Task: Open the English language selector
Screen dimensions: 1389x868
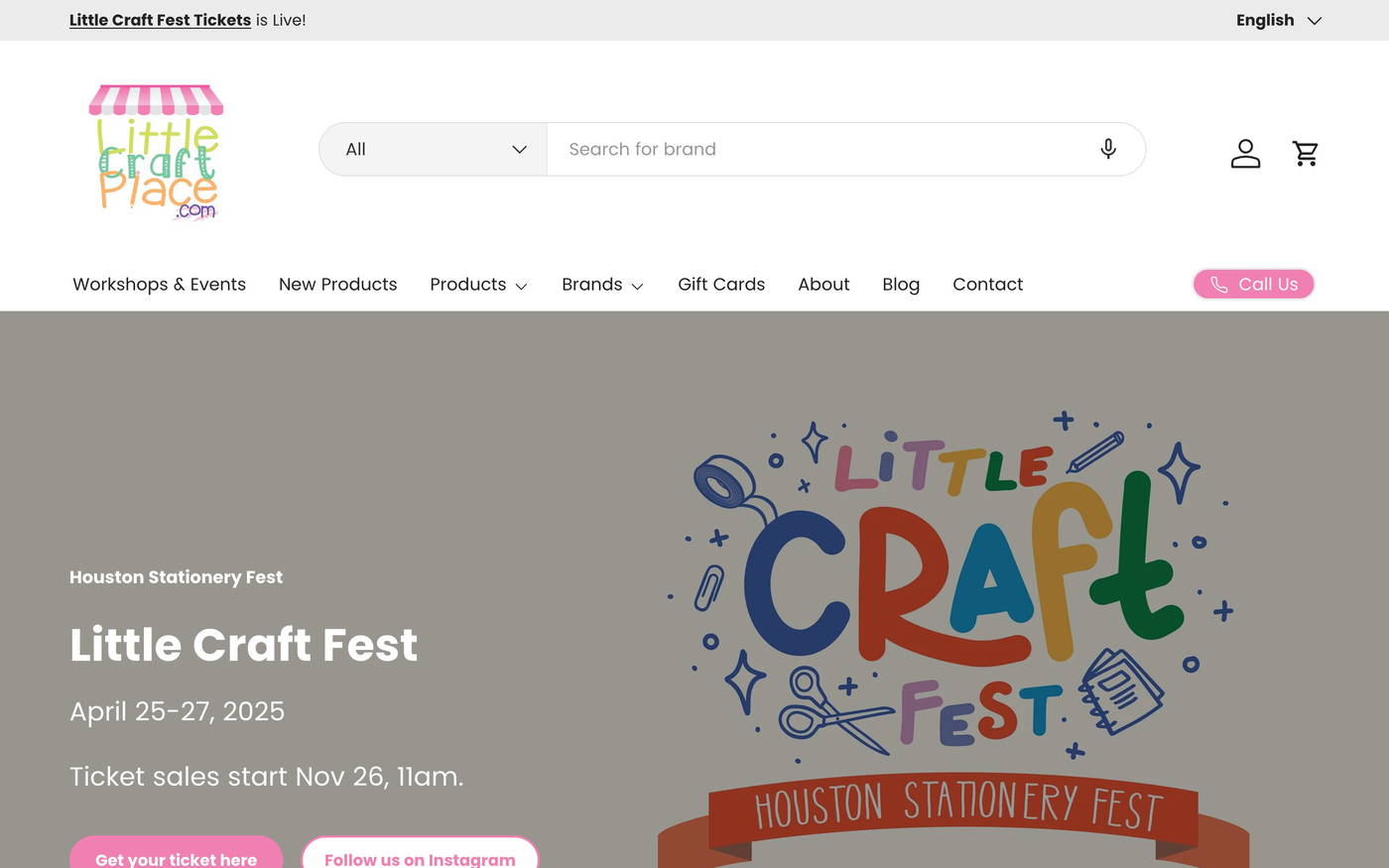Action: [x=1278, y=20]
